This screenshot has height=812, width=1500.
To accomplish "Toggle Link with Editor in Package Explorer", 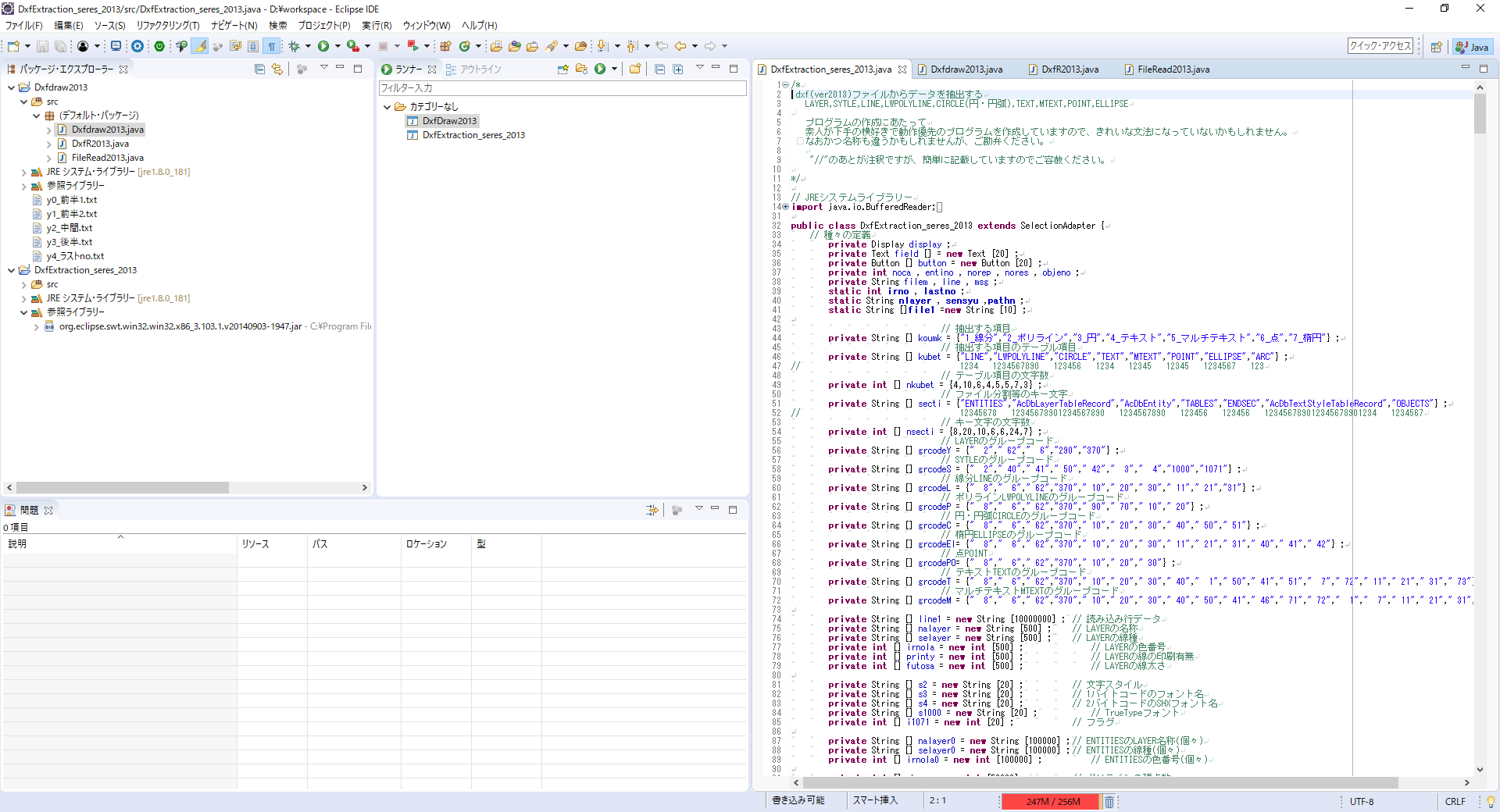I will point(277,69).
